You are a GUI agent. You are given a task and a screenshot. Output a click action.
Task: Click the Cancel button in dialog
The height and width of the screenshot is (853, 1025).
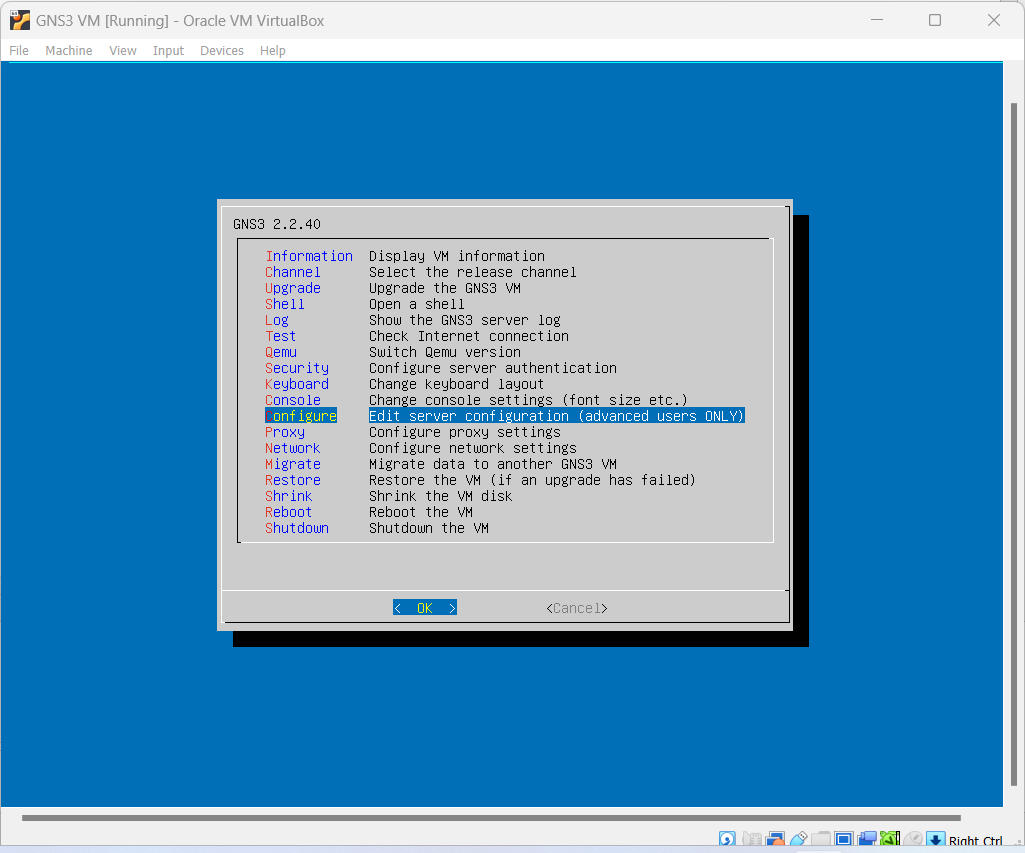(577, 609)
